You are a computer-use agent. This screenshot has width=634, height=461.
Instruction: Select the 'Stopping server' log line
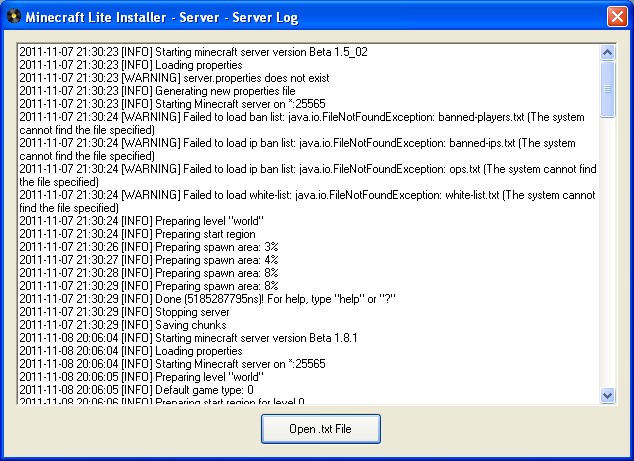coord(124,312)
